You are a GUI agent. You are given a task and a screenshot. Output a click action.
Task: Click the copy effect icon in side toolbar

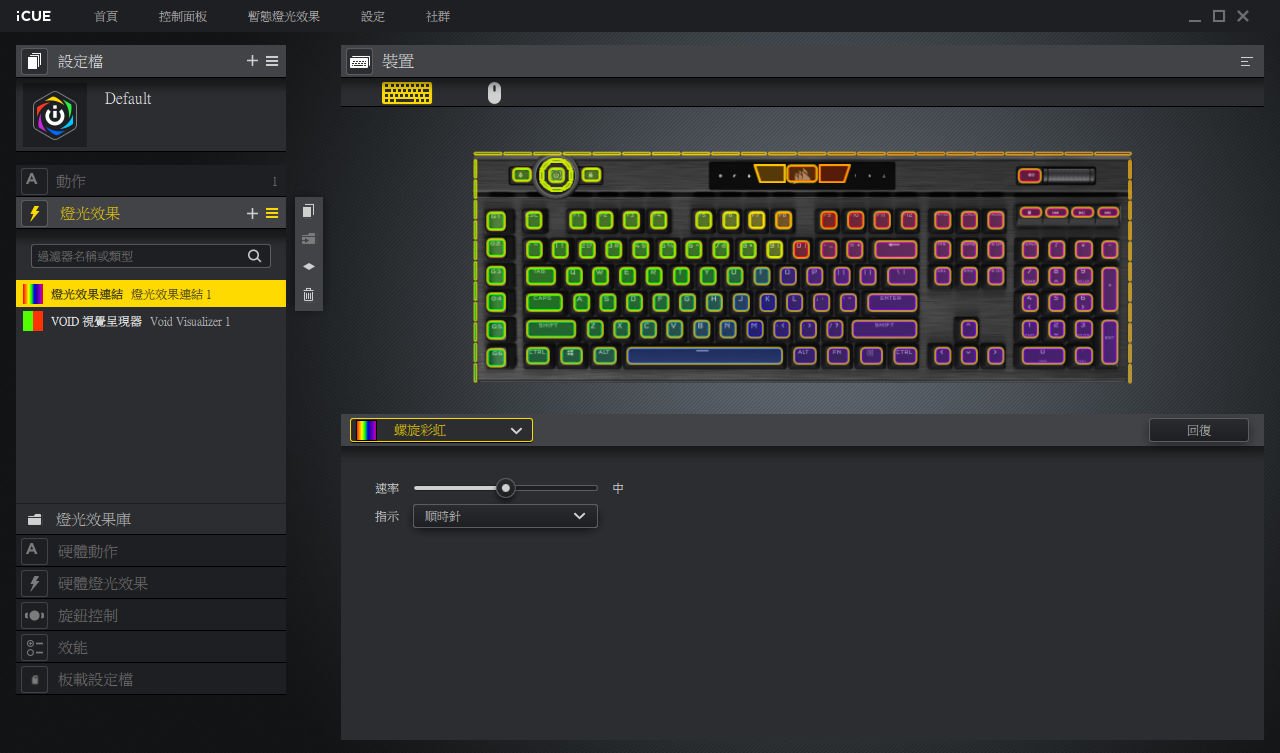tap(309, 211)
